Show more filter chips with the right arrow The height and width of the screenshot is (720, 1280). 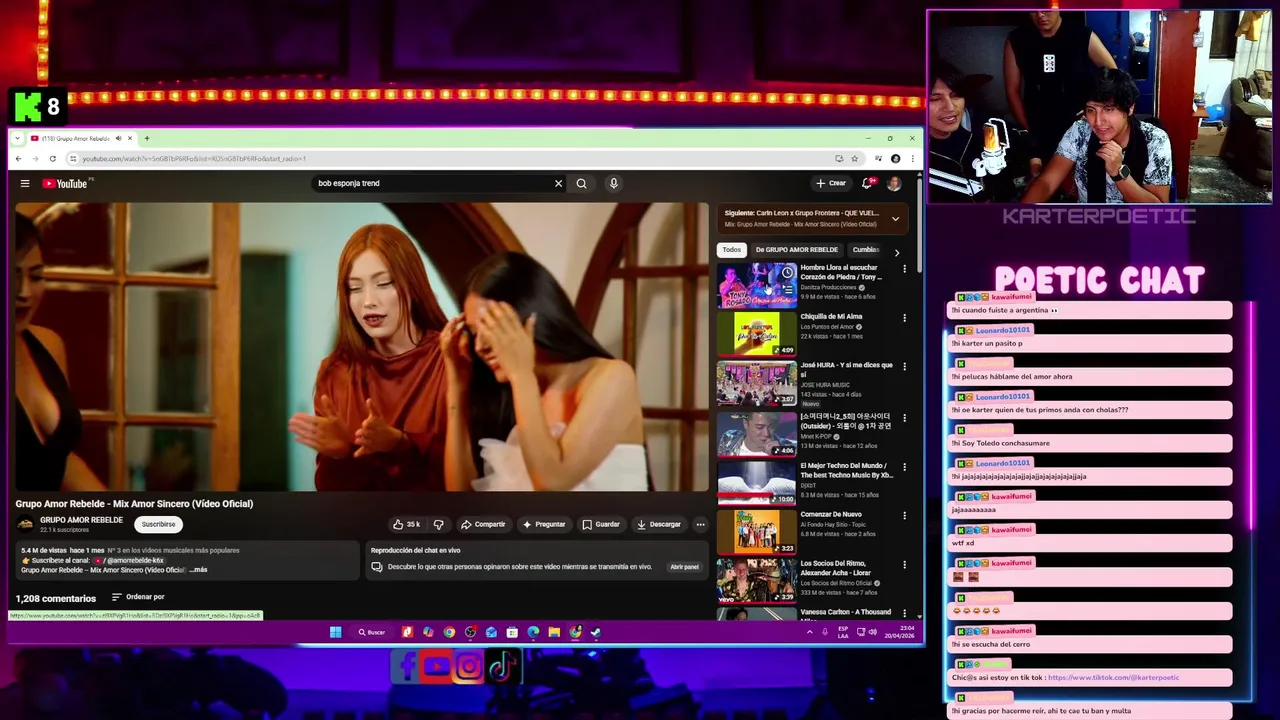point(896,253)
